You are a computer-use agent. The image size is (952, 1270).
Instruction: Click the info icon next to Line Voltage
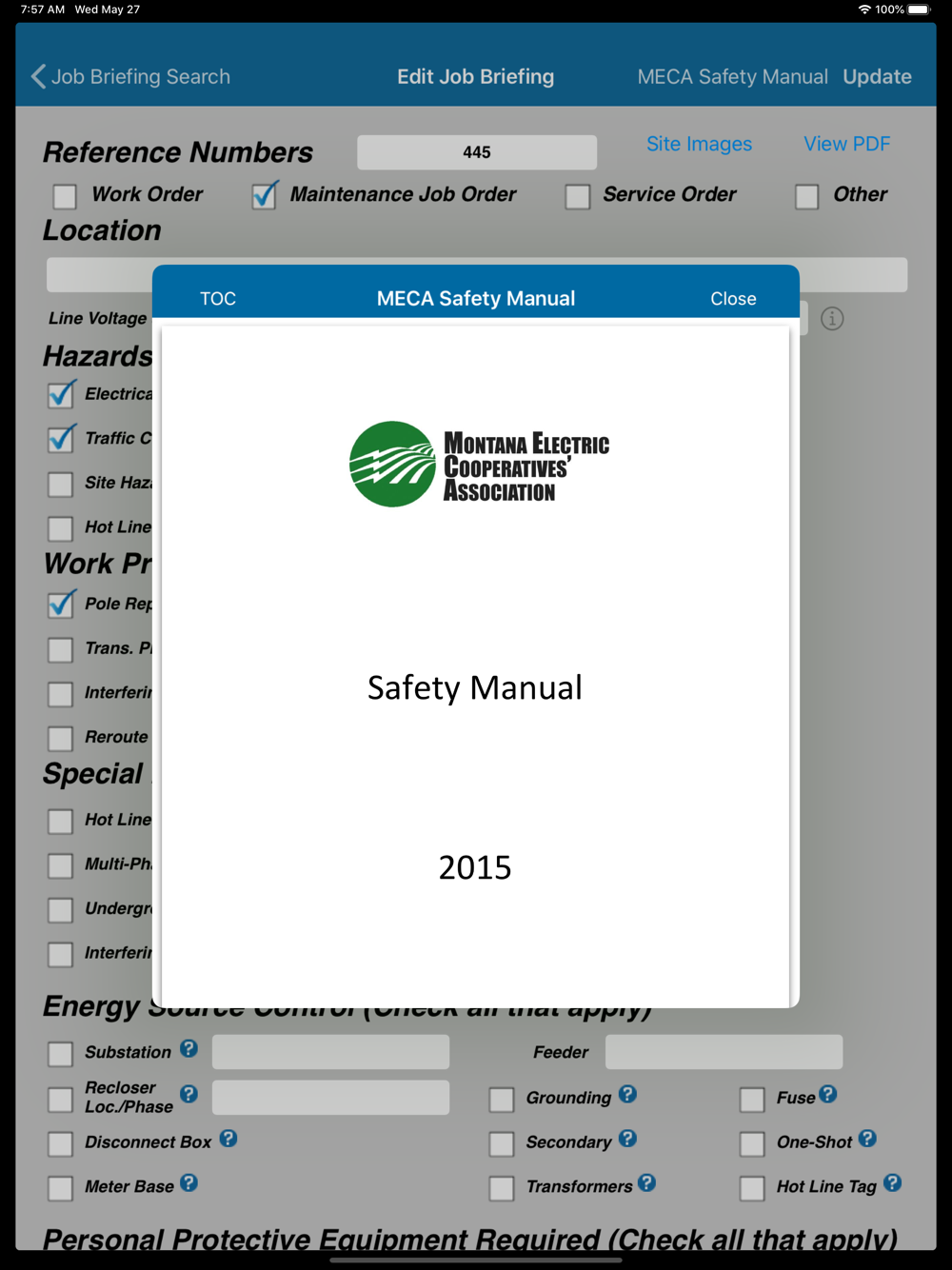pos(832,318)
